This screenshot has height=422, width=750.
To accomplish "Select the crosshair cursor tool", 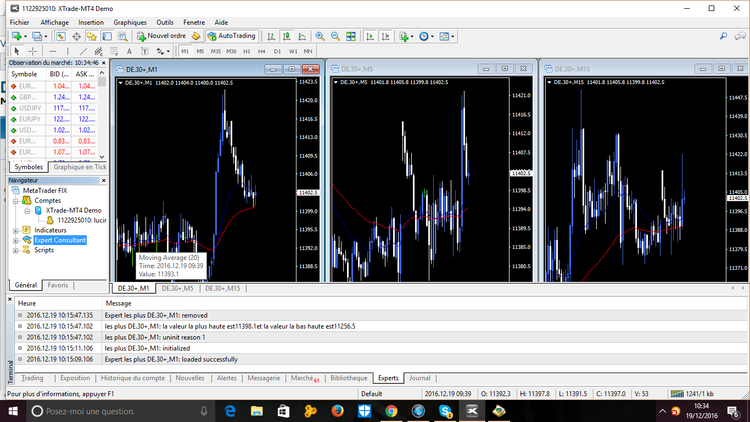I will (33, 50).
